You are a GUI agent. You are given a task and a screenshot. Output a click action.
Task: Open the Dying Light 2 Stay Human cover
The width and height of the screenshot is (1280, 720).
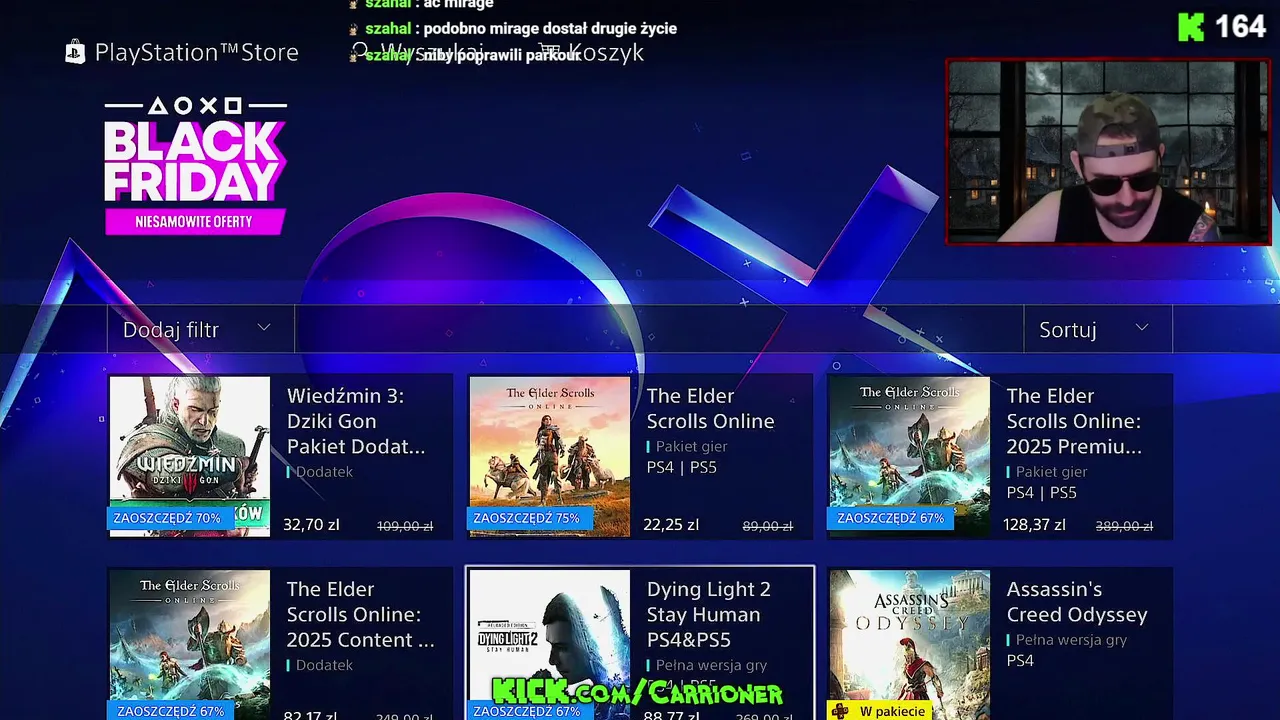(550, 645)
